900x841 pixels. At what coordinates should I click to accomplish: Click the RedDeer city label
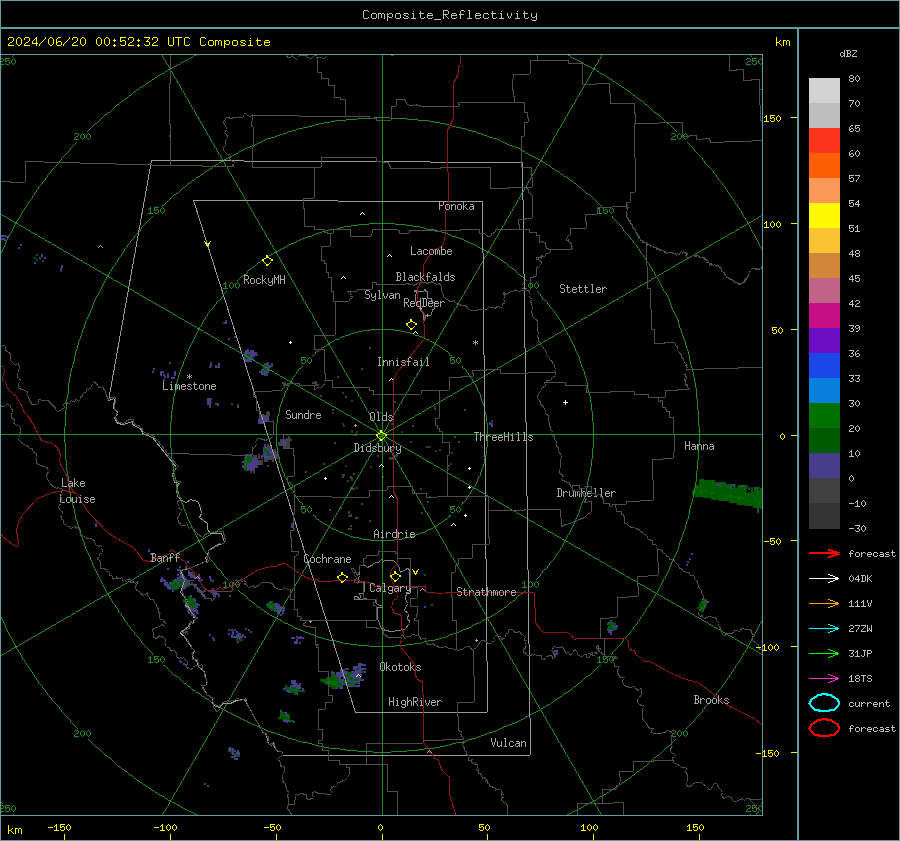[x=424, y=303]
